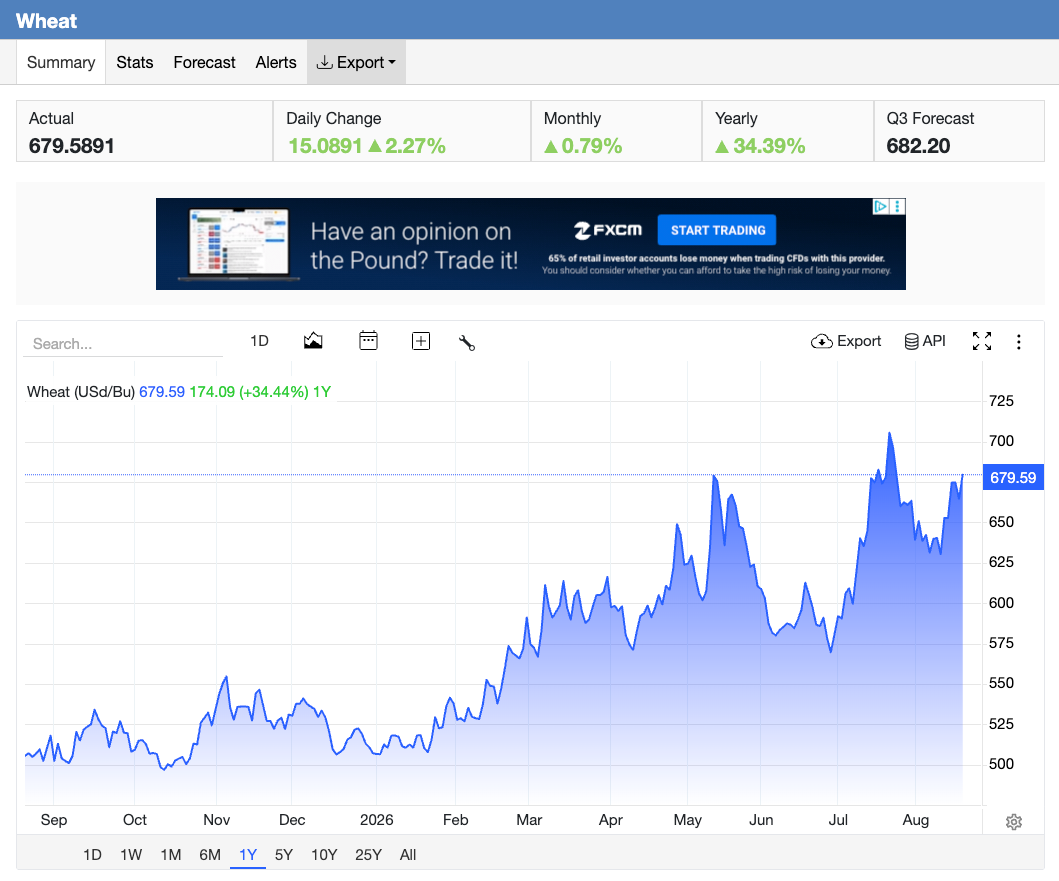This screenshot has height=881, width=1059.
Task: Switch to the Stats tab
Action: pyautogui.click(x=134, y=62)
